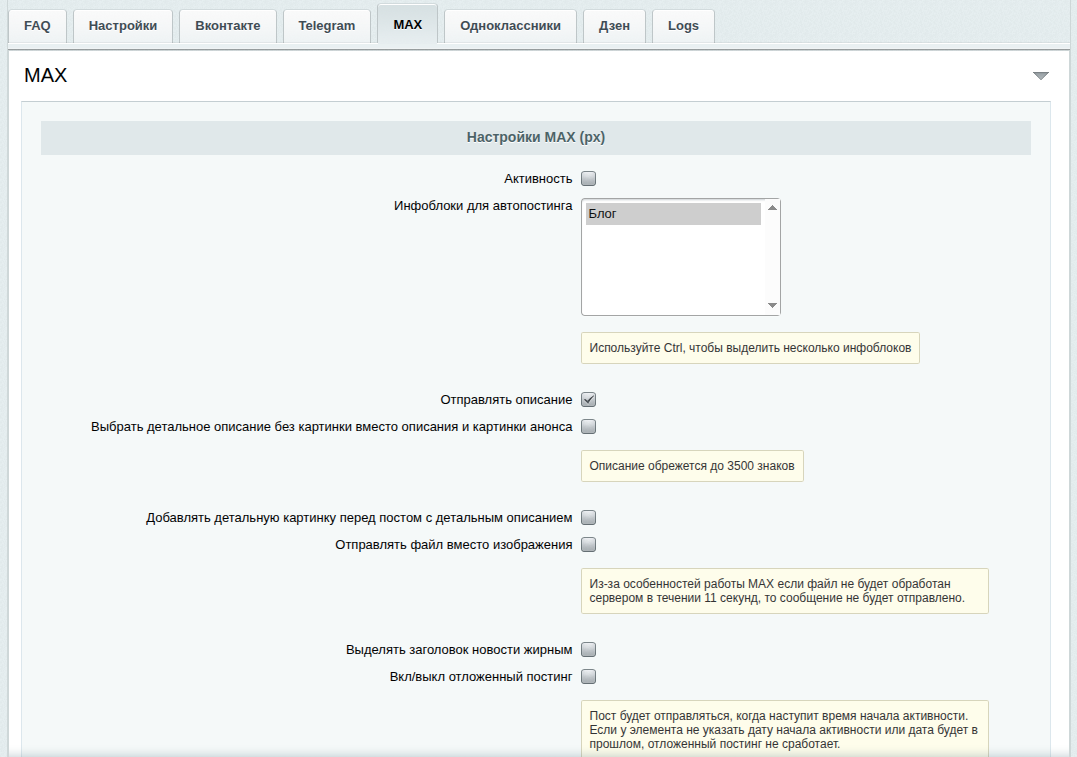
Task: Toggle Отправлять файл вместо изображения checkbox
Action: point(589,545)
